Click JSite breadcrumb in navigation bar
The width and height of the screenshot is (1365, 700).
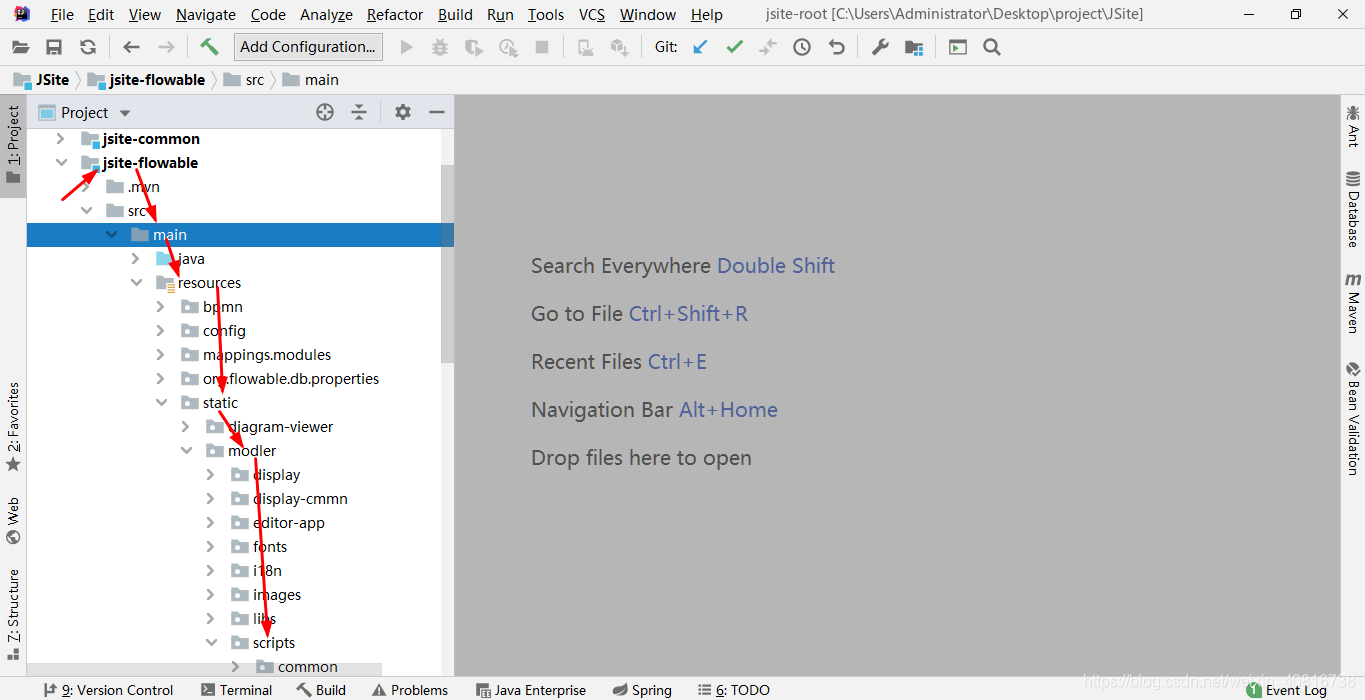42,80
